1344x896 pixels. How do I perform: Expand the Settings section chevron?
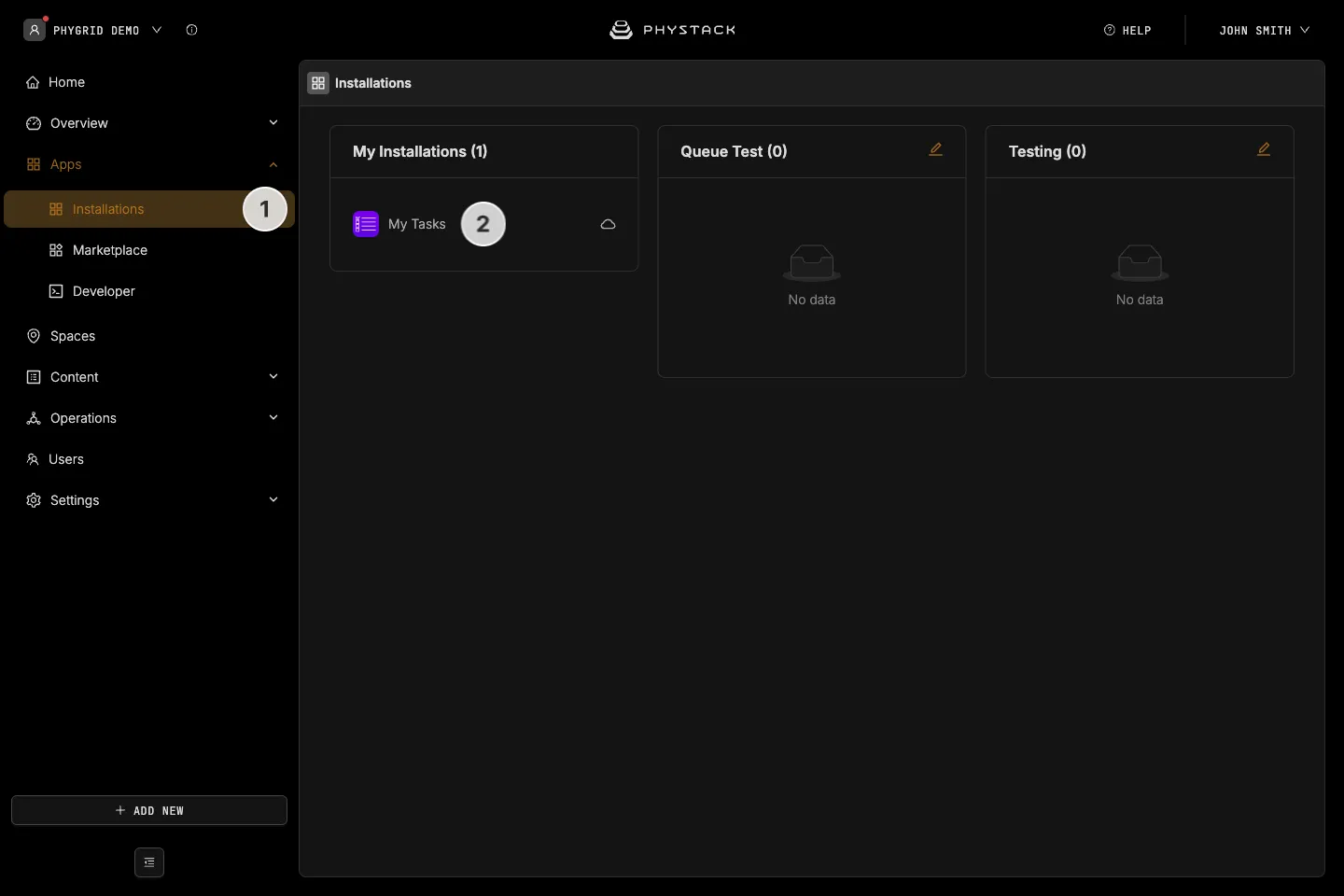point(273,499)
